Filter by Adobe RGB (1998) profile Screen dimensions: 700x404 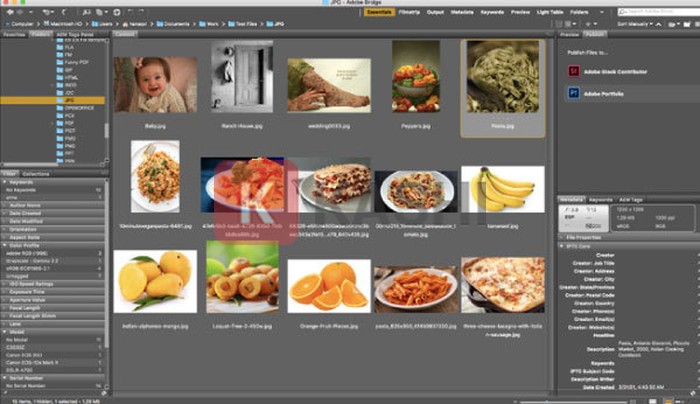[x=53, y=253]
